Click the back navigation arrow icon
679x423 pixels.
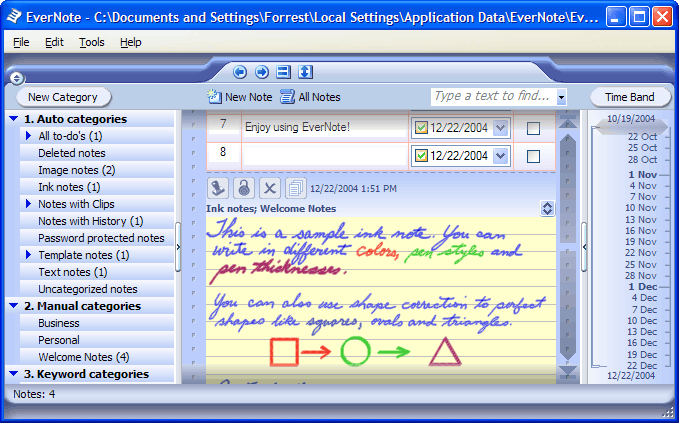(x=240, y=72)
